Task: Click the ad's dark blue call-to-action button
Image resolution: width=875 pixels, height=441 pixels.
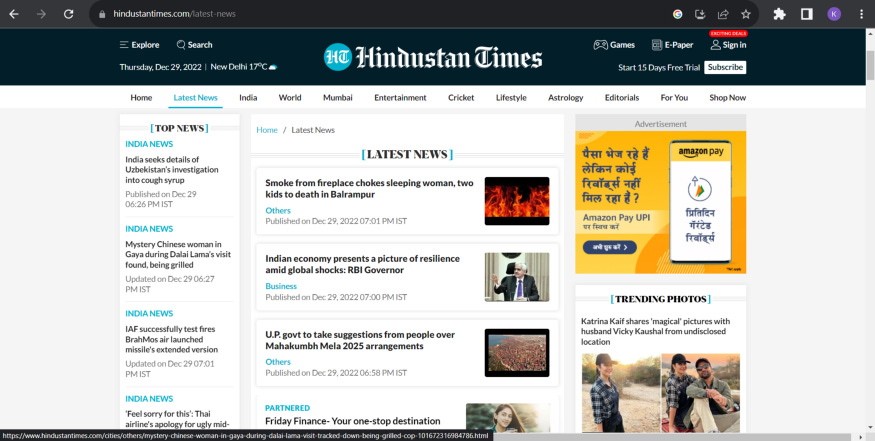Action: (x=609, y=247)
